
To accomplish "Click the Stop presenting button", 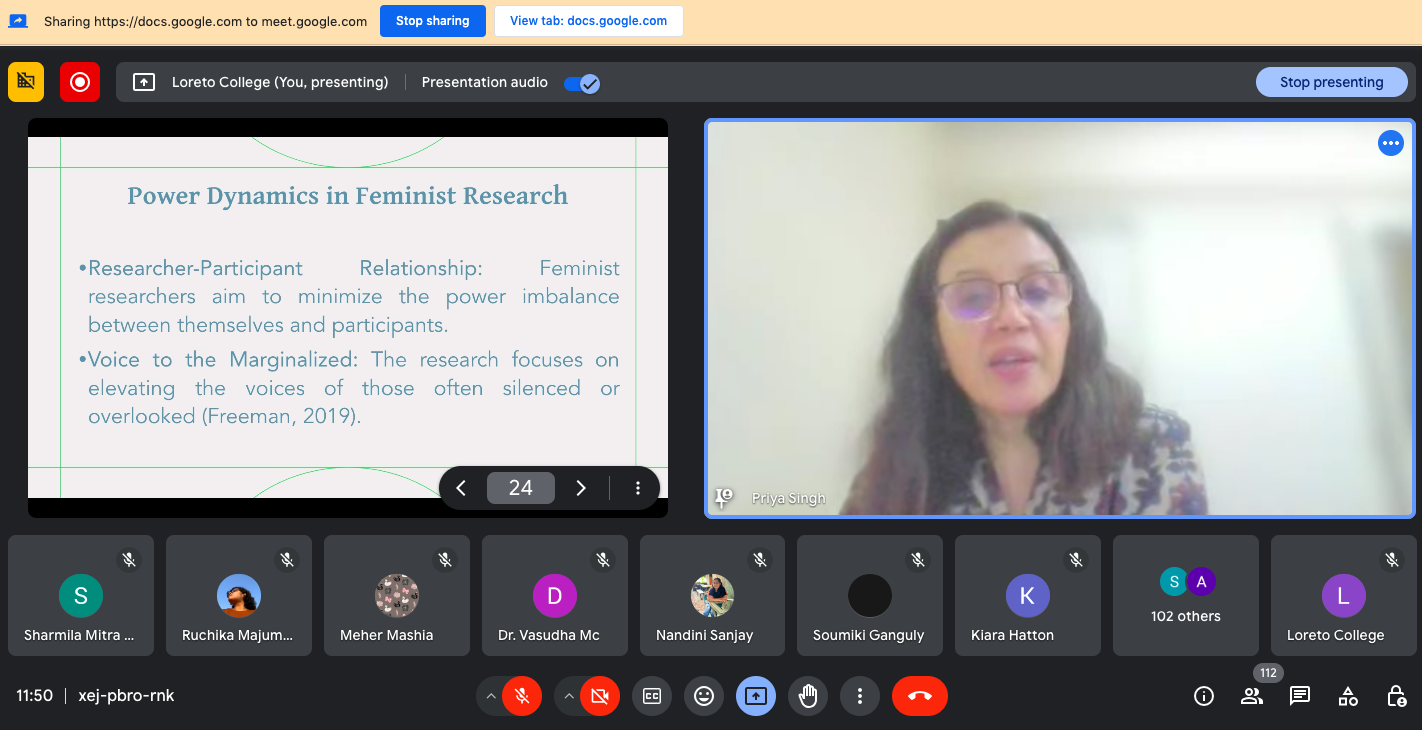I will [1331, 82].
